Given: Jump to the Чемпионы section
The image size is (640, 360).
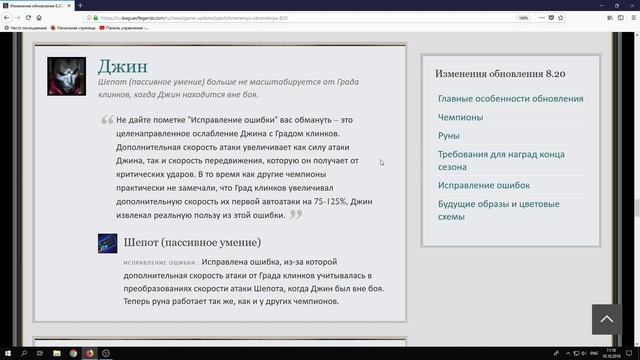Looking at the screenshot, I should tap(460, 117).
